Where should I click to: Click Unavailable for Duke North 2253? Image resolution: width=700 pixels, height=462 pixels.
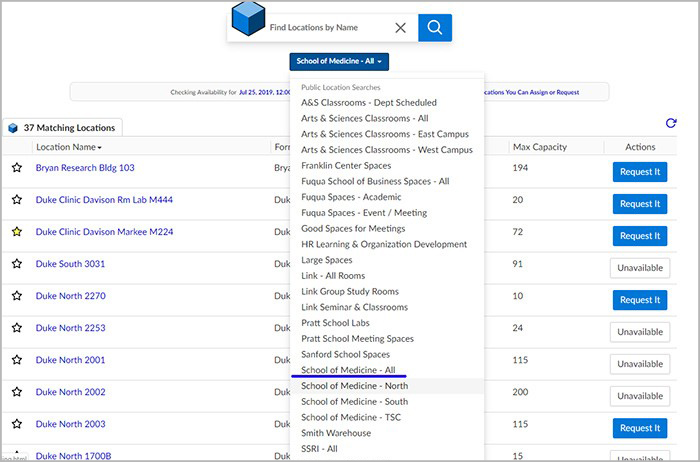[640, 332]
